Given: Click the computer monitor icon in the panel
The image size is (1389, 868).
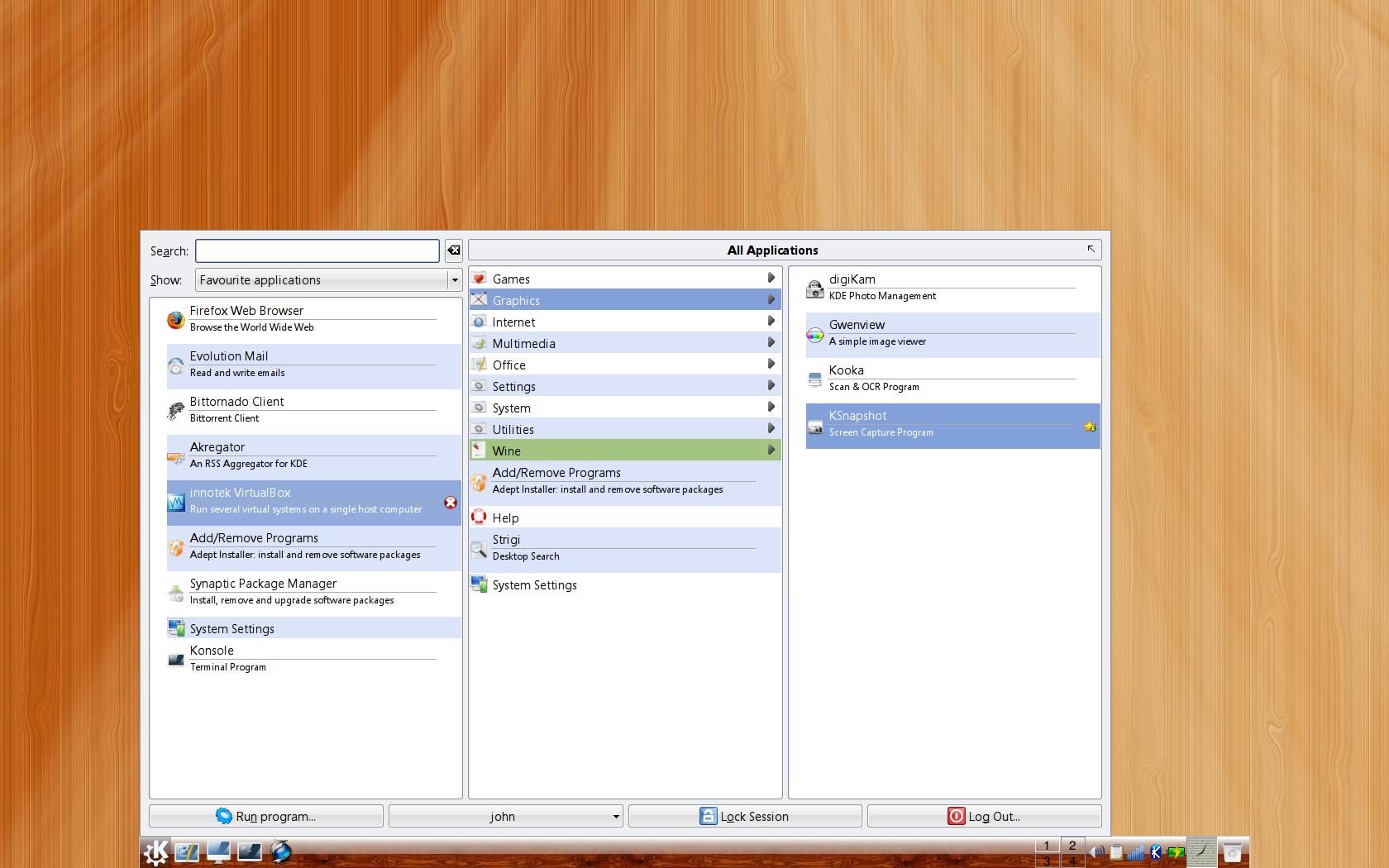Looking at the screenshot, I should [x=218, y=851].
